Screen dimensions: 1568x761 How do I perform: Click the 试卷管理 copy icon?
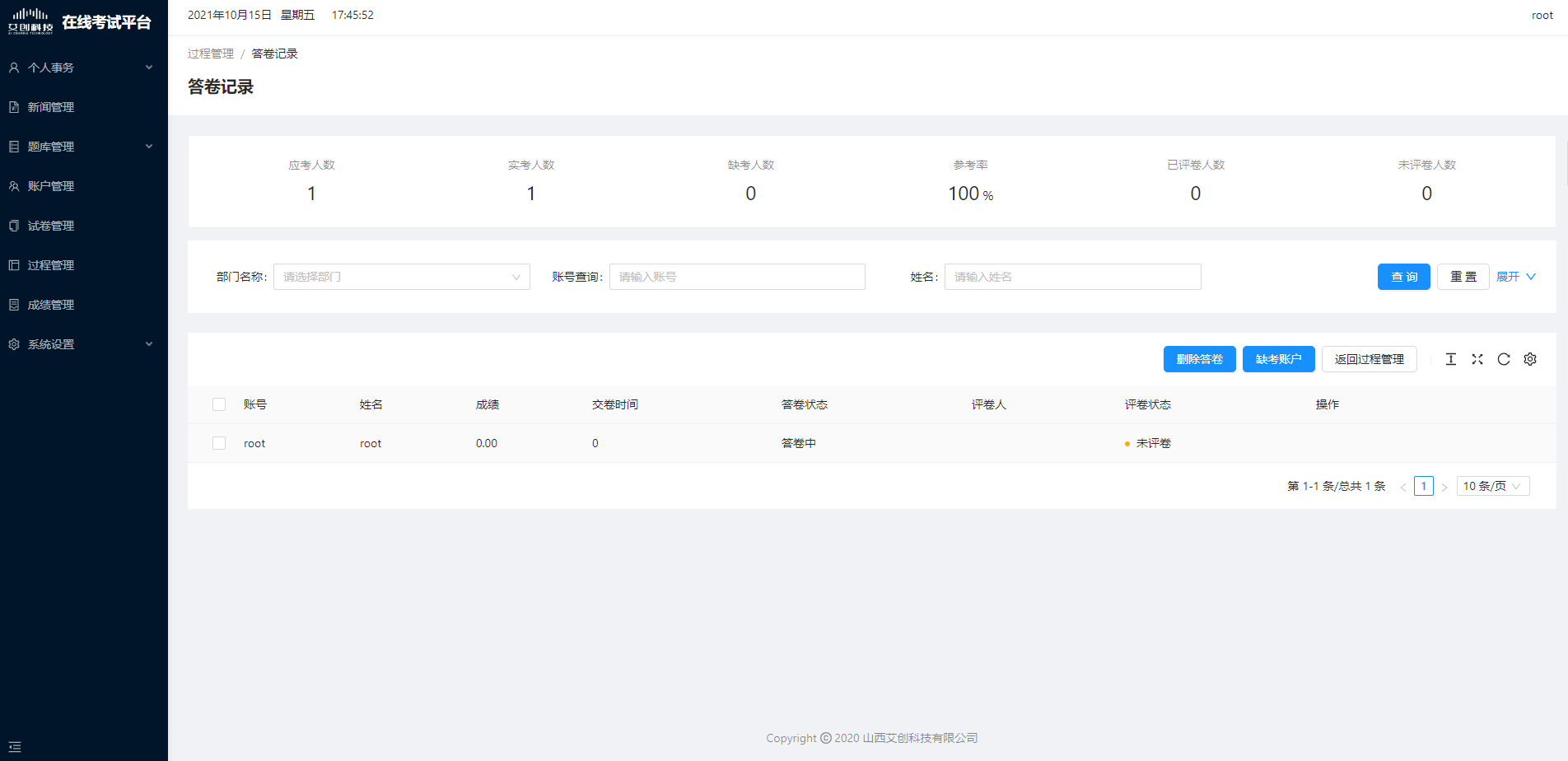(x=14, y=226)
